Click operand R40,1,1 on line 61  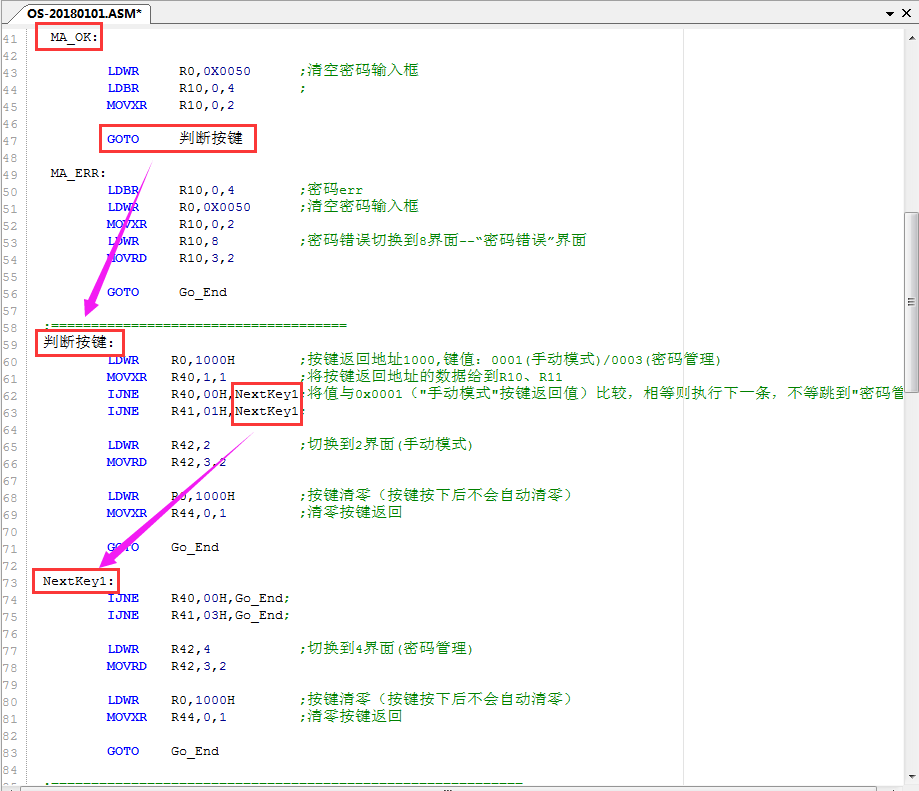pos(199,377)
